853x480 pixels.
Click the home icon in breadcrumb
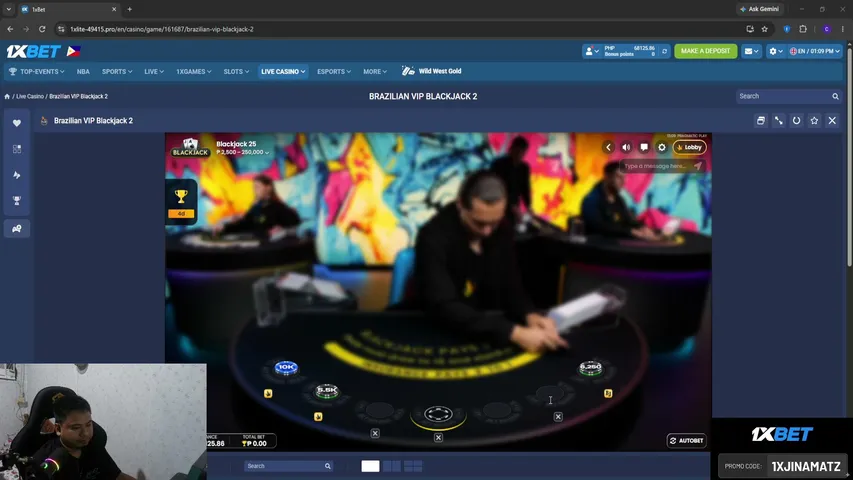point(7,96)
